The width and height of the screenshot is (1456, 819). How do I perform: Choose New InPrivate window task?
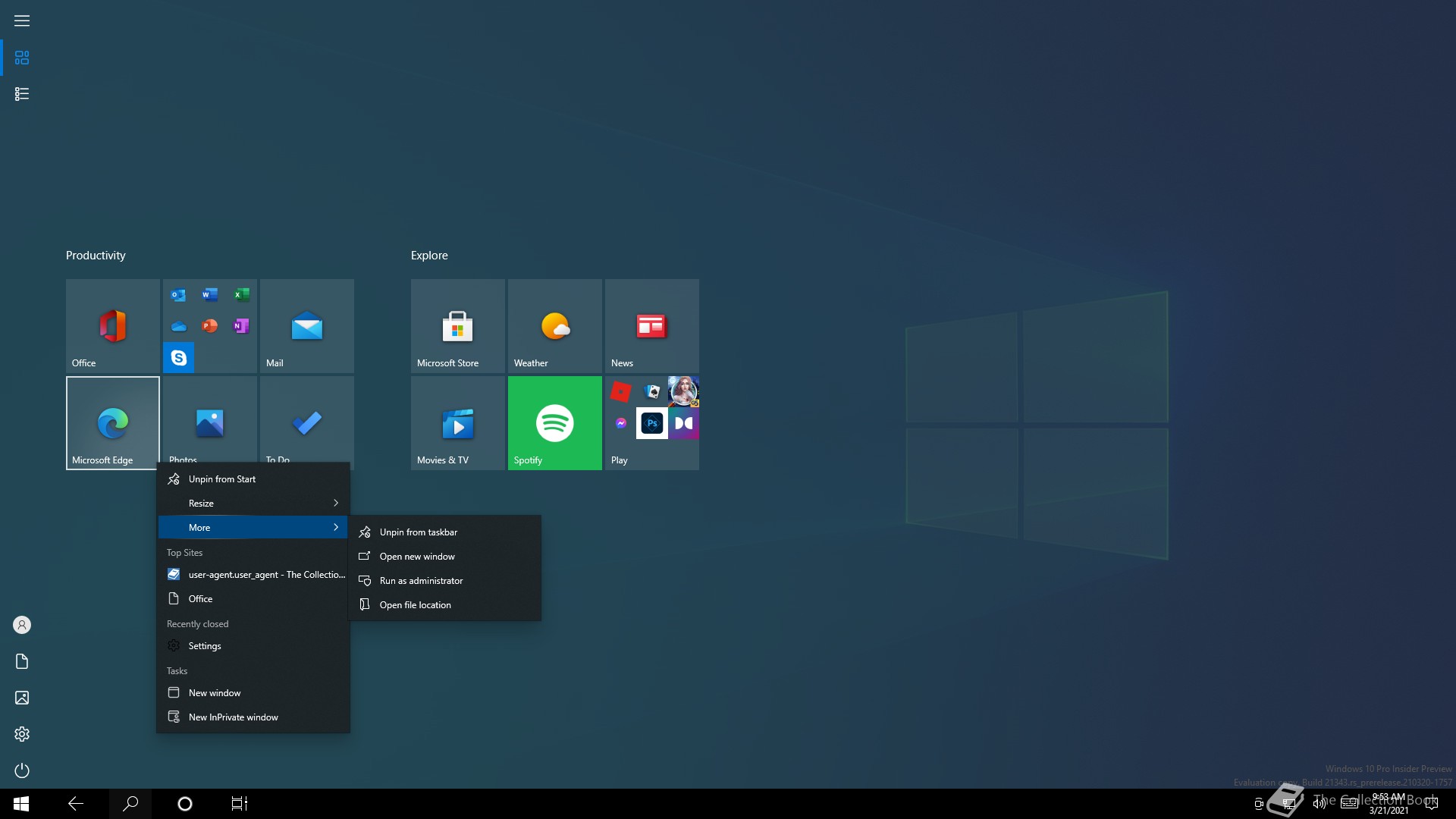click(253, 717)
